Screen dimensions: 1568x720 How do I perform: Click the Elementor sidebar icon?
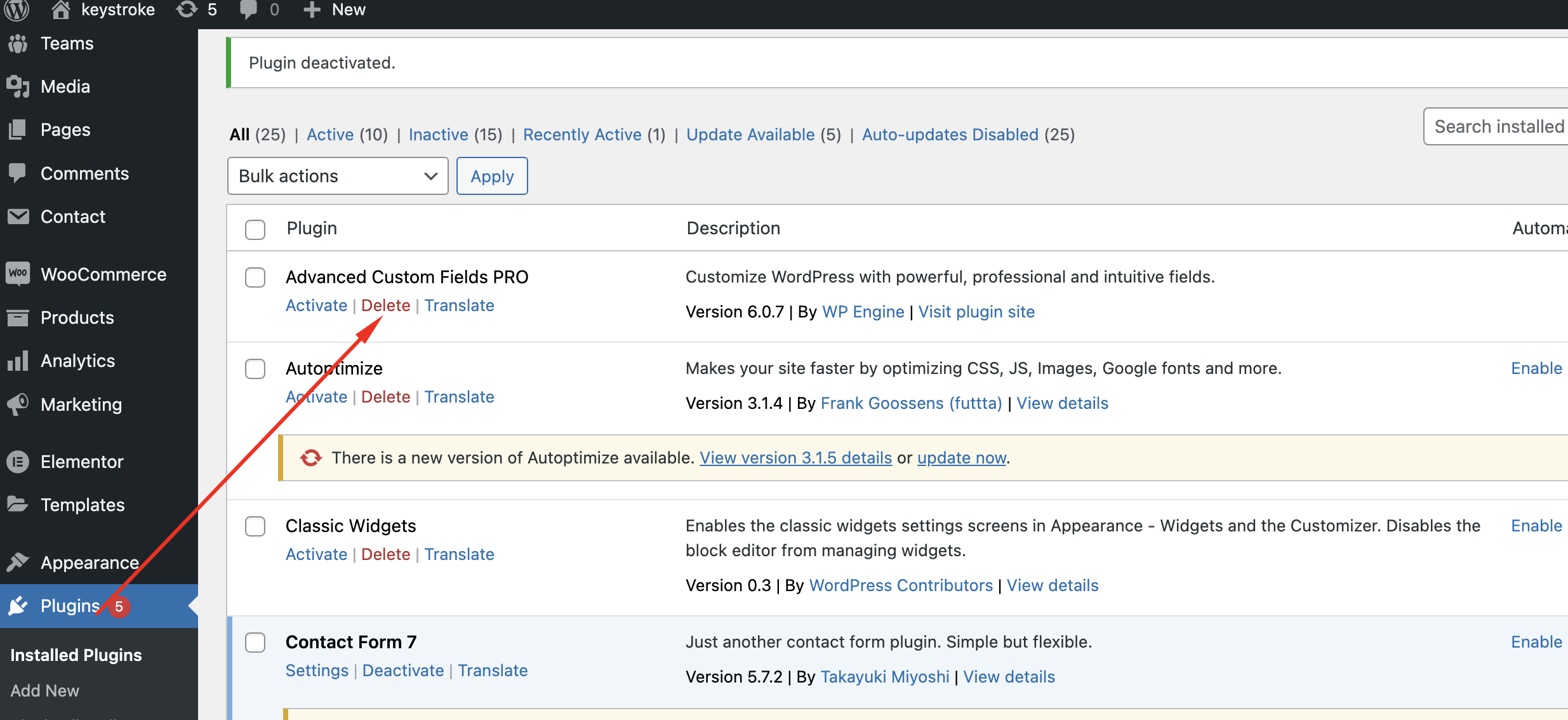click(18, 462)
